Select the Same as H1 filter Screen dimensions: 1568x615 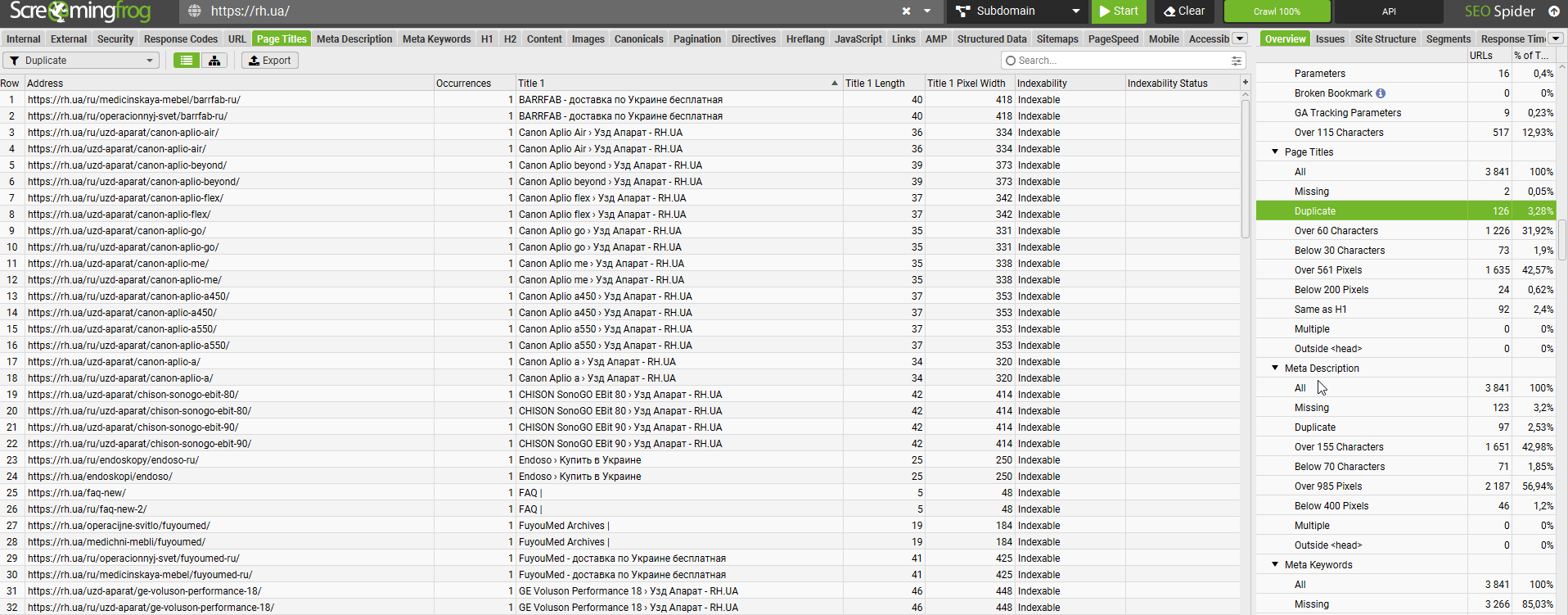[x=1405, y=310]
